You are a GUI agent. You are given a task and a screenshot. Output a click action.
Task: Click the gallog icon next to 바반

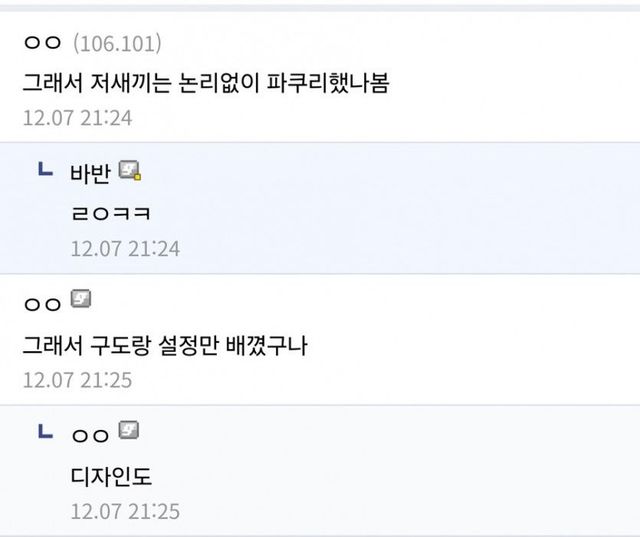point(130,171)
